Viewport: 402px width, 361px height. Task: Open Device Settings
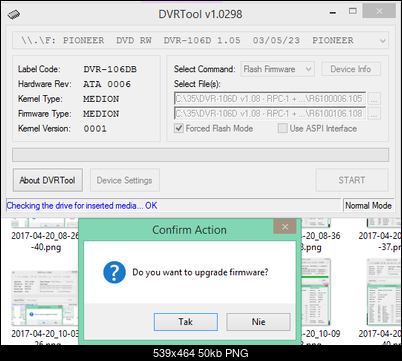[125, 180]
